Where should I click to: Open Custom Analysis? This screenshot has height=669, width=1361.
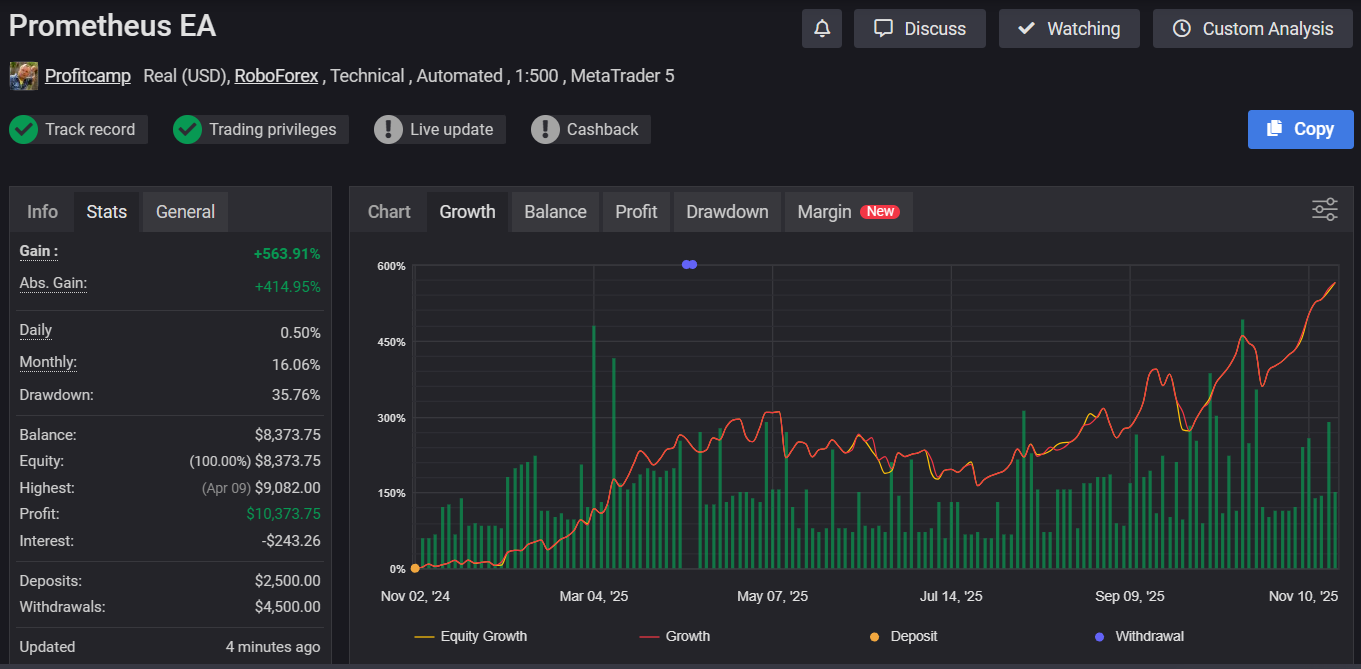click(x=1253, y=29)
